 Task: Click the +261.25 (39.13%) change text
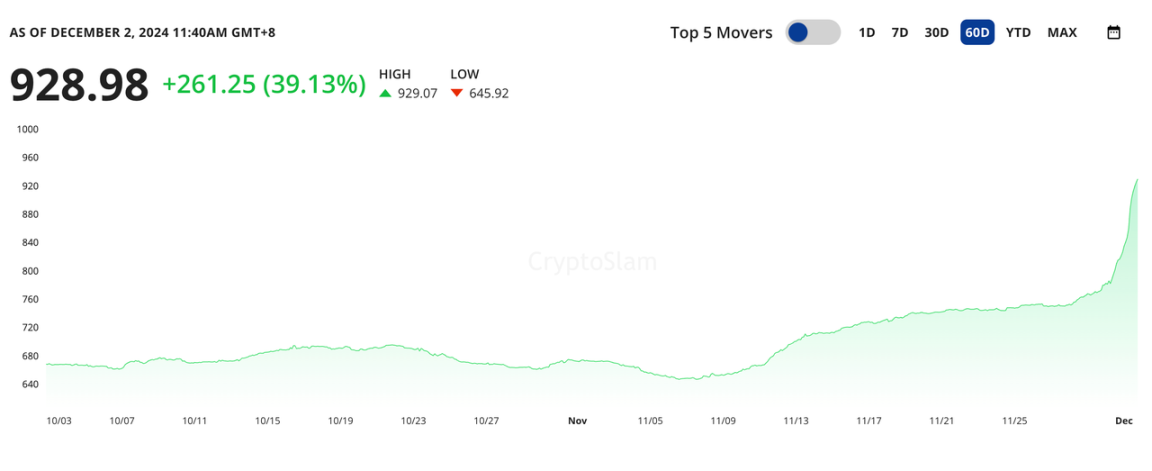[x=264, y=85]
